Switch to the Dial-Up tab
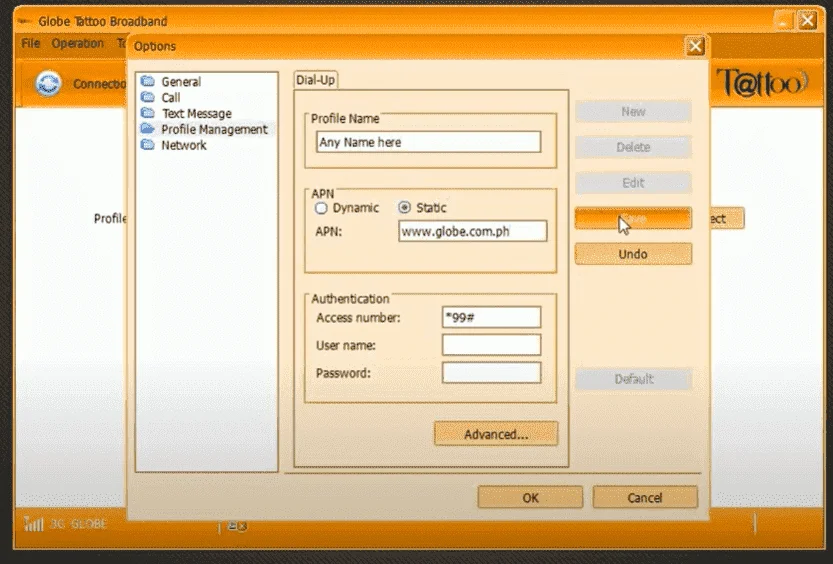Viewport: 833px width, 564px height. pos(316,80)
